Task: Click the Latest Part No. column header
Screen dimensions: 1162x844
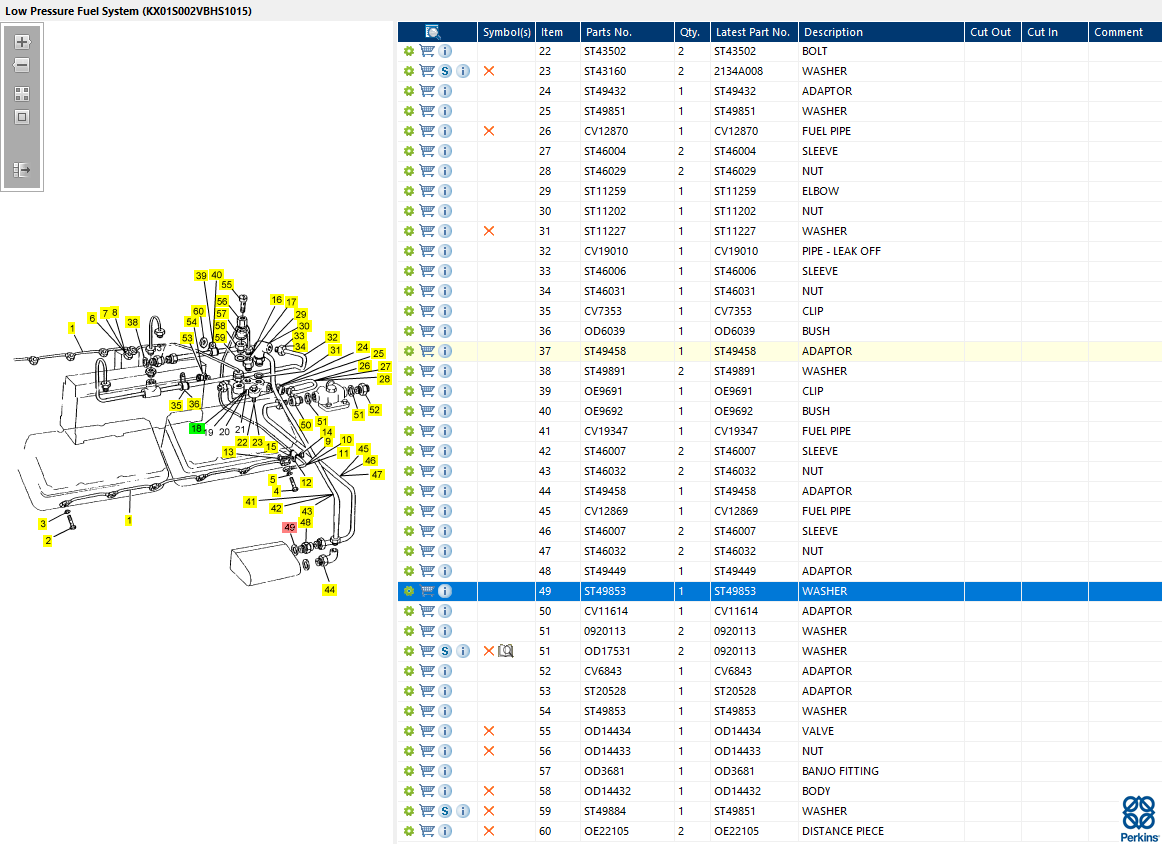Action: 752,32
